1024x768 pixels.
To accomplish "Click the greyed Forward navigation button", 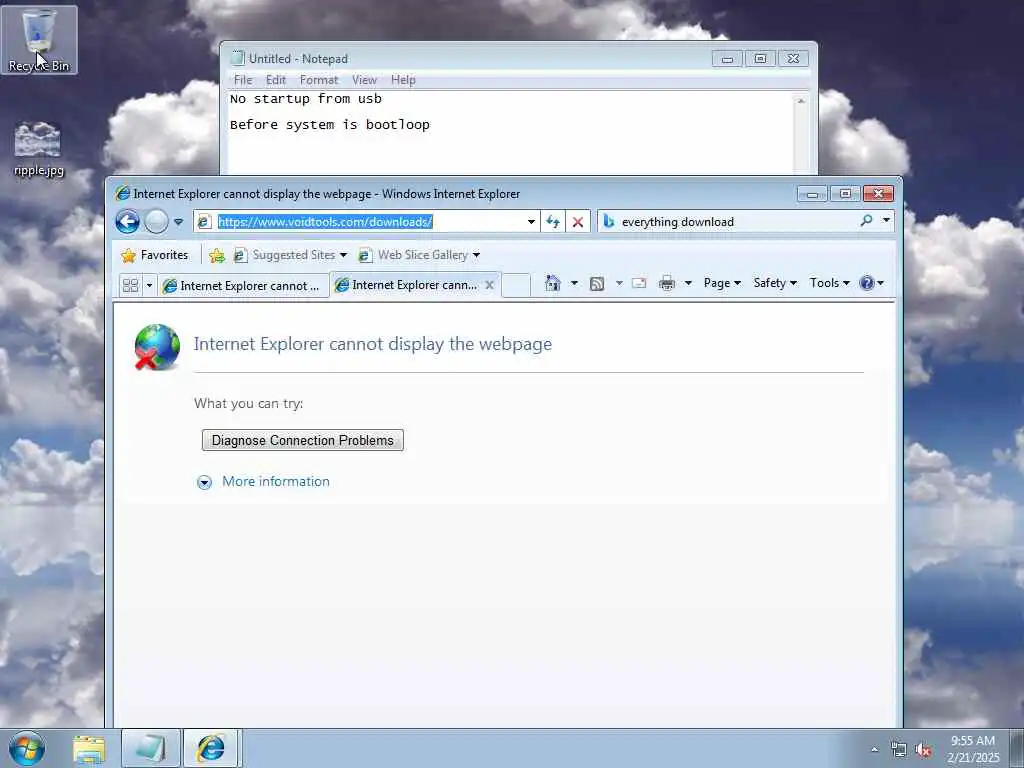I will 156,221.
